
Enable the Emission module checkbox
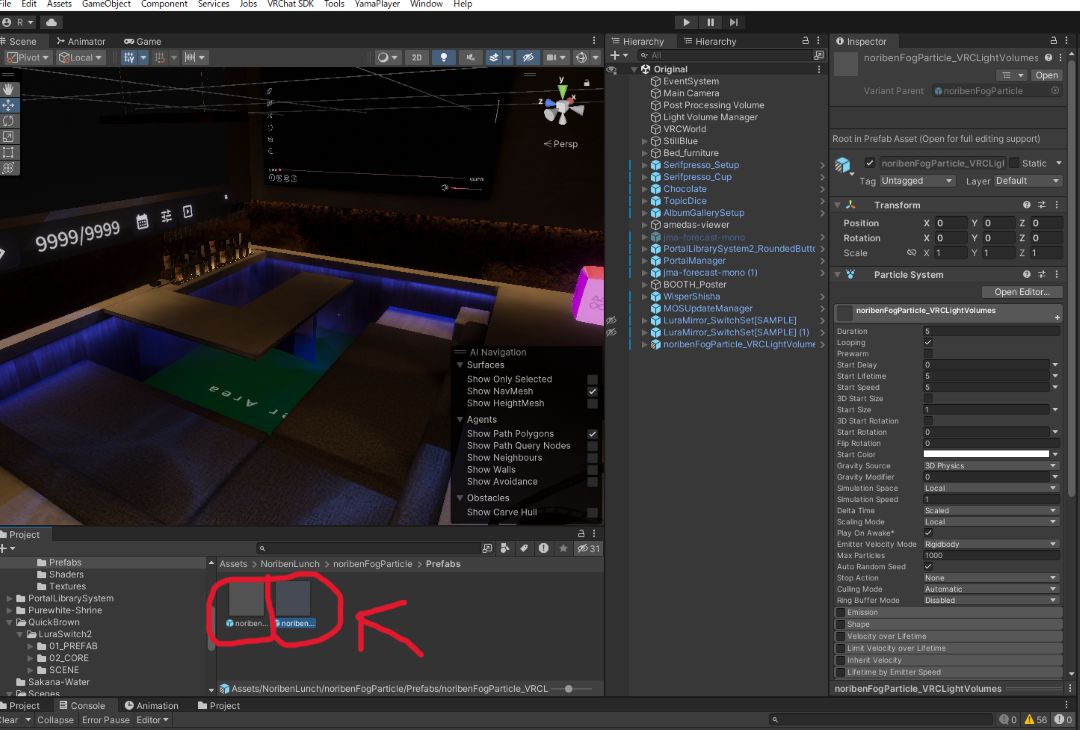(x=840, y=612)
